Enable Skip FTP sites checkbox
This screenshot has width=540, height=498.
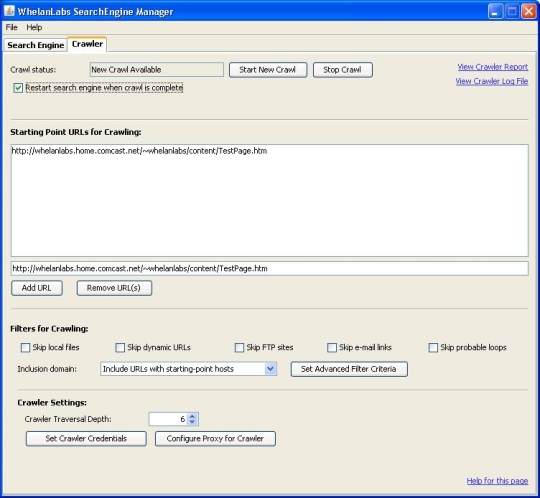(239, 347)
